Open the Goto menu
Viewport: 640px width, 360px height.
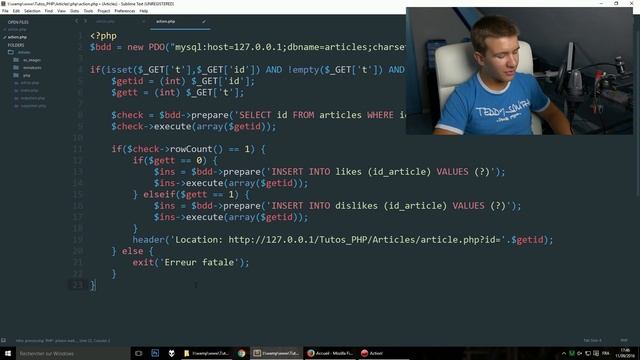coord(74,11)
